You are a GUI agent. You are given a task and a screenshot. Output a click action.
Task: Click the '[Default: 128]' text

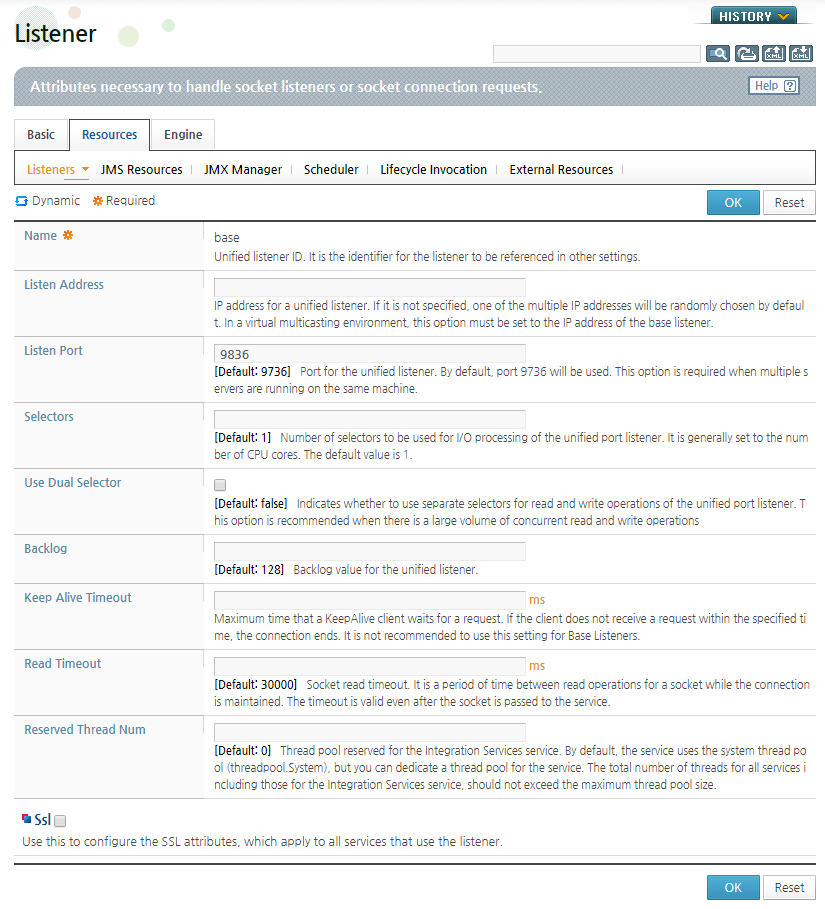(249, 570)
